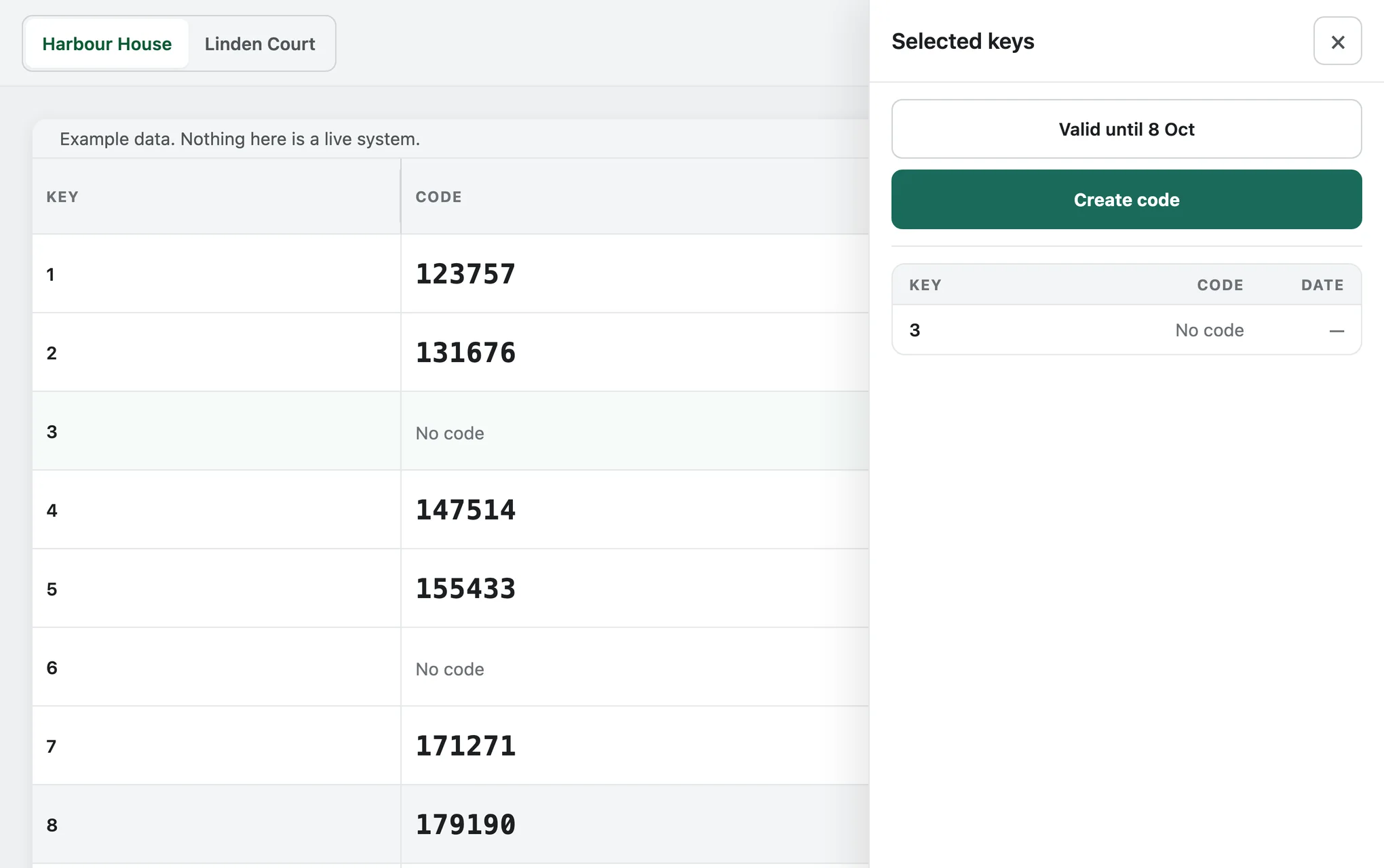Click code 123757
1384x868 pixels.
point(465,274)
